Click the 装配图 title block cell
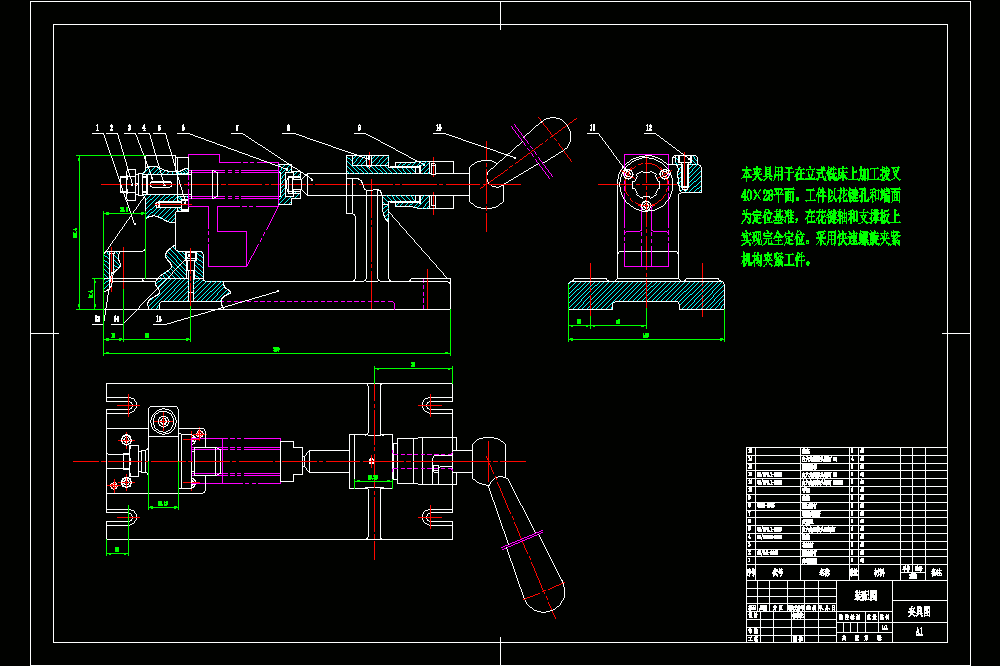Image resolution: width=1000 pixels, height=666 pixels. (x=865, y=596)
